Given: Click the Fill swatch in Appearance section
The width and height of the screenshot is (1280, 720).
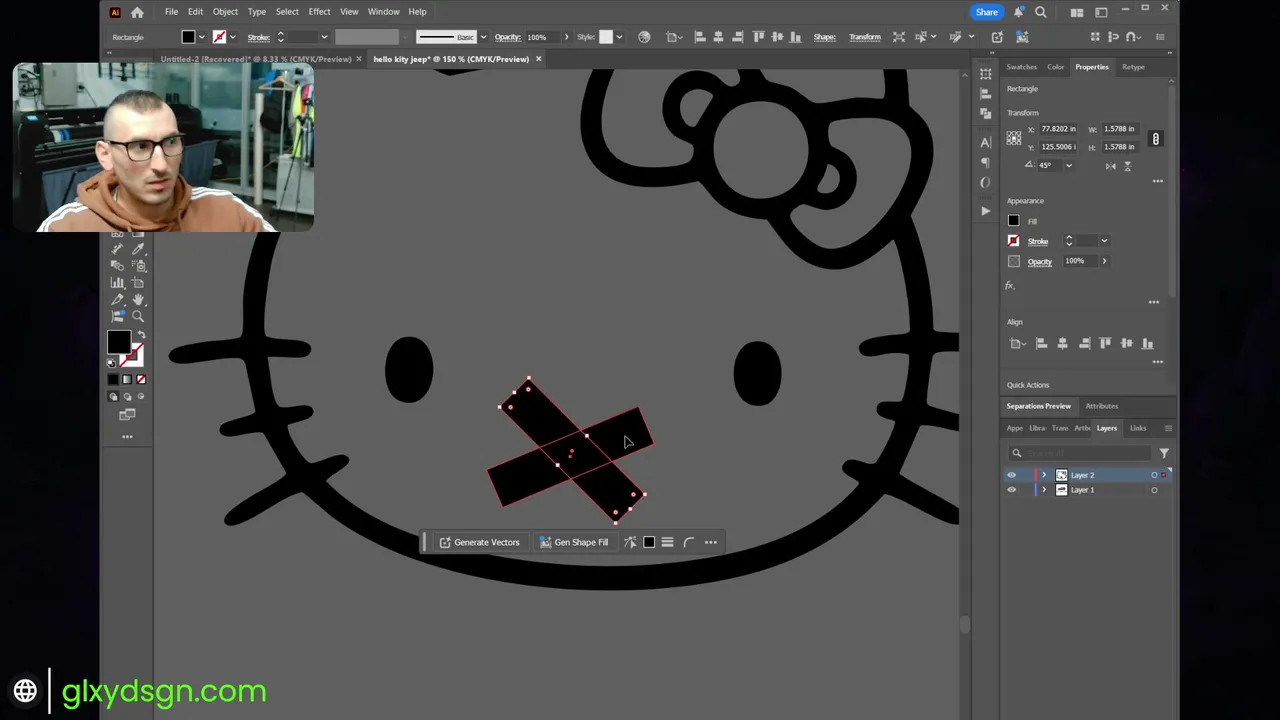Looking at the screenshot, I should (1014, 221).
